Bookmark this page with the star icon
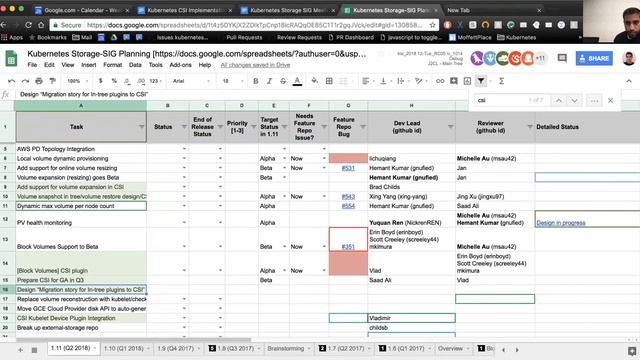Viewport: 640px width, 360px height. (432, 25)
